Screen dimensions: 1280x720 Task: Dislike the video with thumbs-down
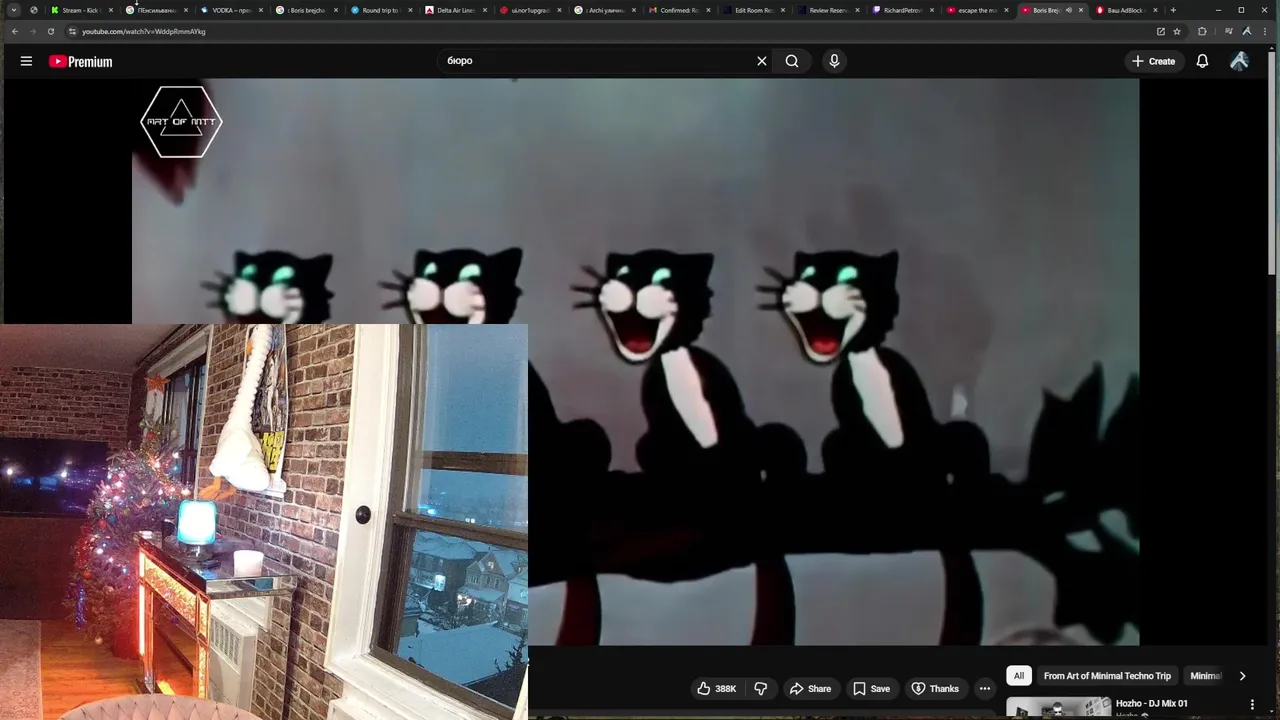click(x=761, y=689)
